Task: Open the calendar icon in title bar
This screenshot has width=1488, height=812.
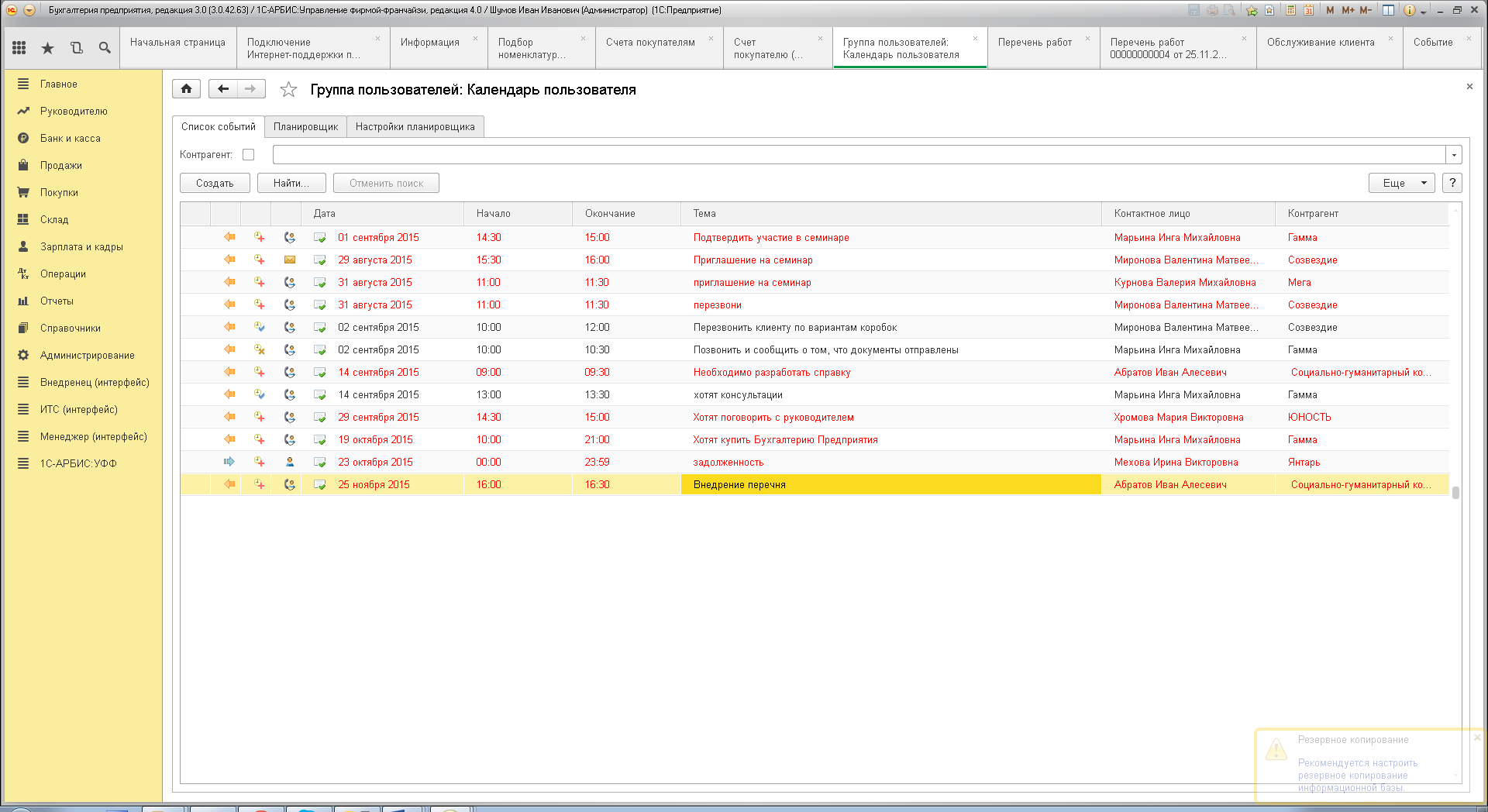Action: (1308, 10)
